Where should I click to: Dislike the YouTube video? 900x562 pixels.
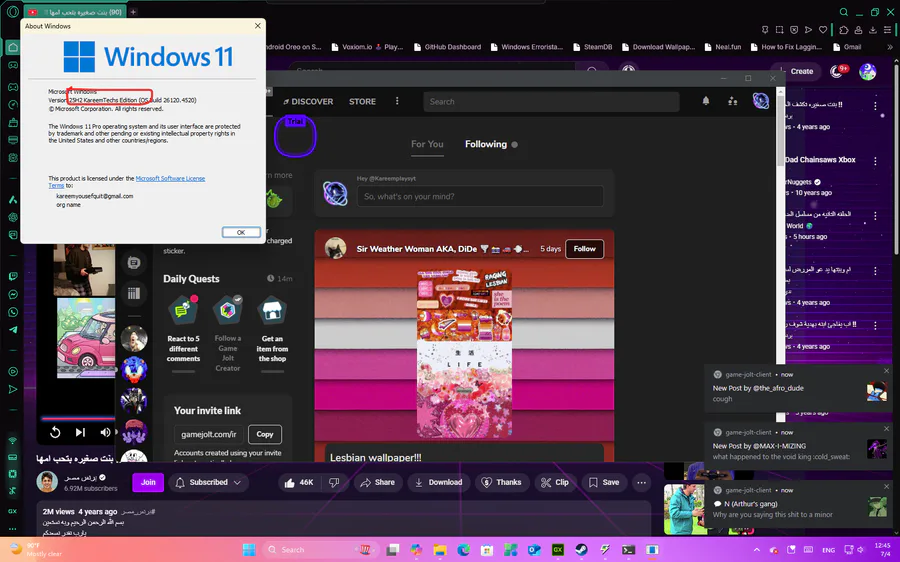click(333, 482)
